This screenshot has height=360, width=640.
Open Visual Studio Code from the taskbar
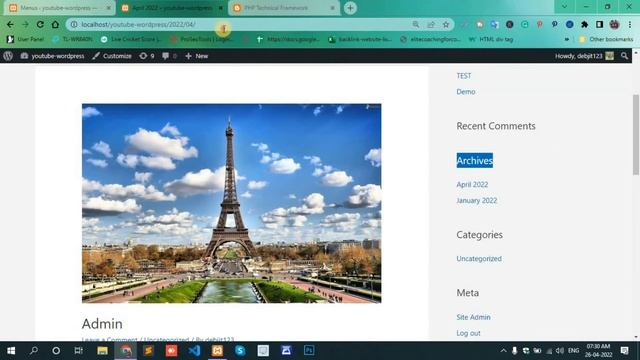195,351
